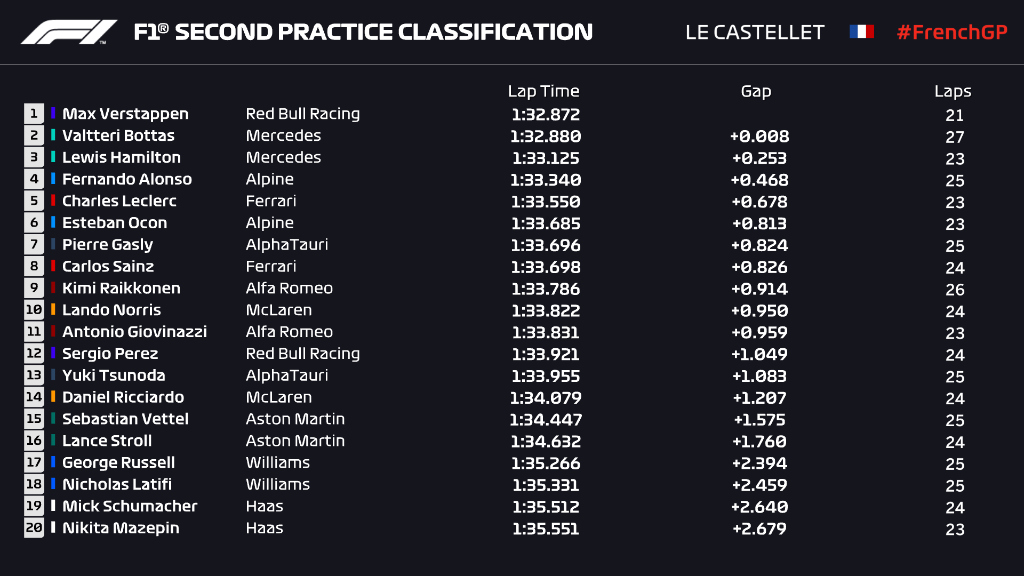The width and height of the screenshot is (1024, 576).
Task: Click the position 5 number badge
Action: pyautogui.click(x=34, y=201)
